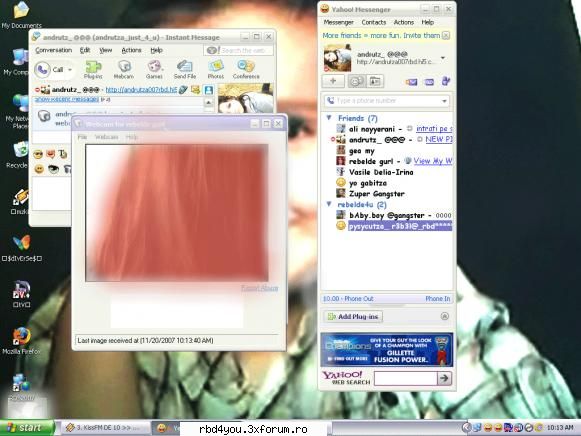
Task: Open the Plug-ins toolbar icon
Action: (93, 70)
